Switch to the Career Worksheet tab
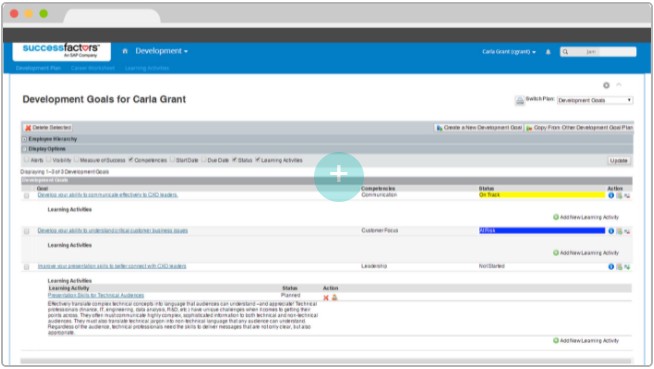654x369 pixels. click(x=93, y=68)
